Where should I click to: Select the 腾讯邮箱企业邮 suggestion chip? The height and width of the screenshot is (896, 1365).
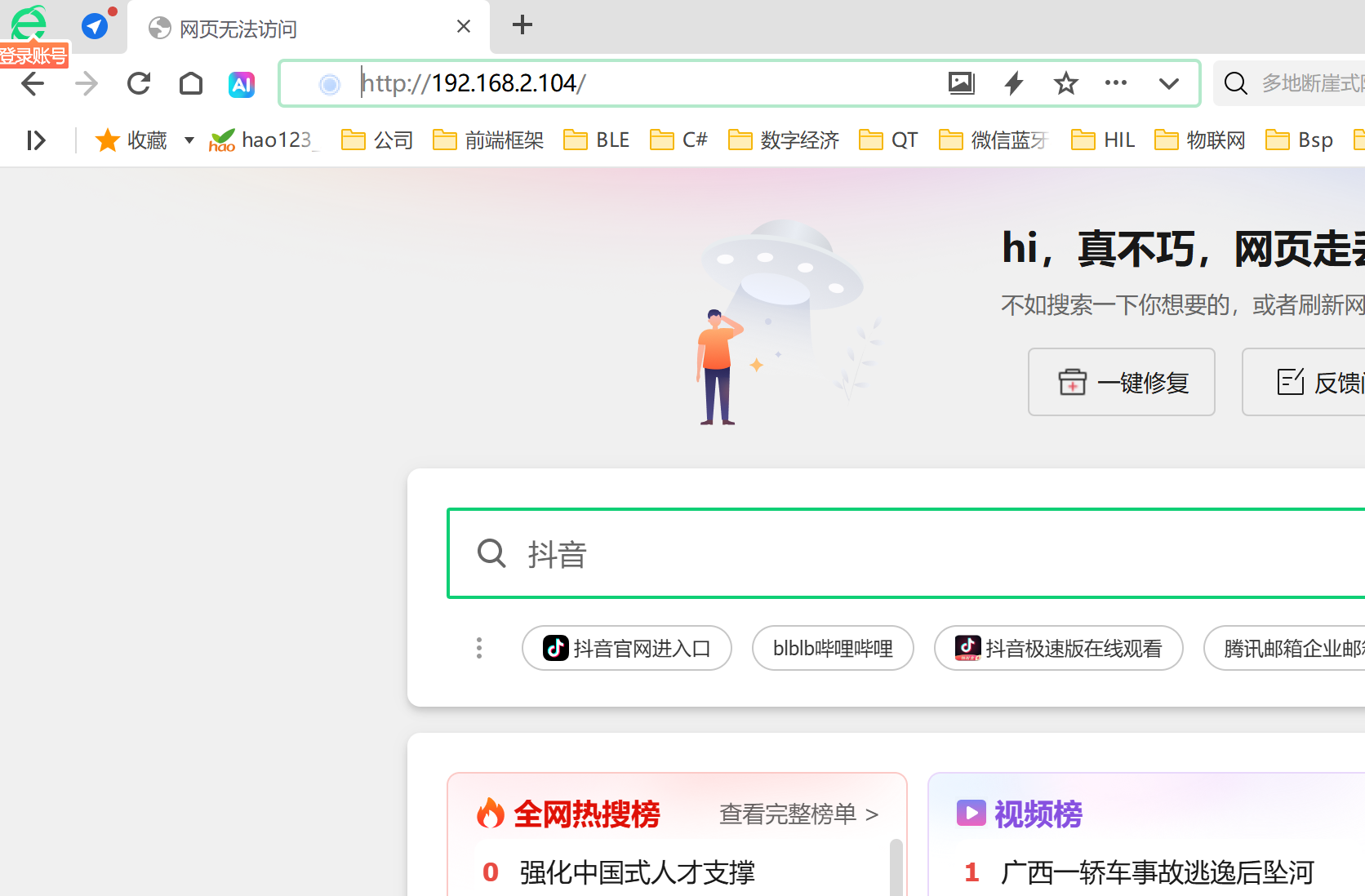1285,648
